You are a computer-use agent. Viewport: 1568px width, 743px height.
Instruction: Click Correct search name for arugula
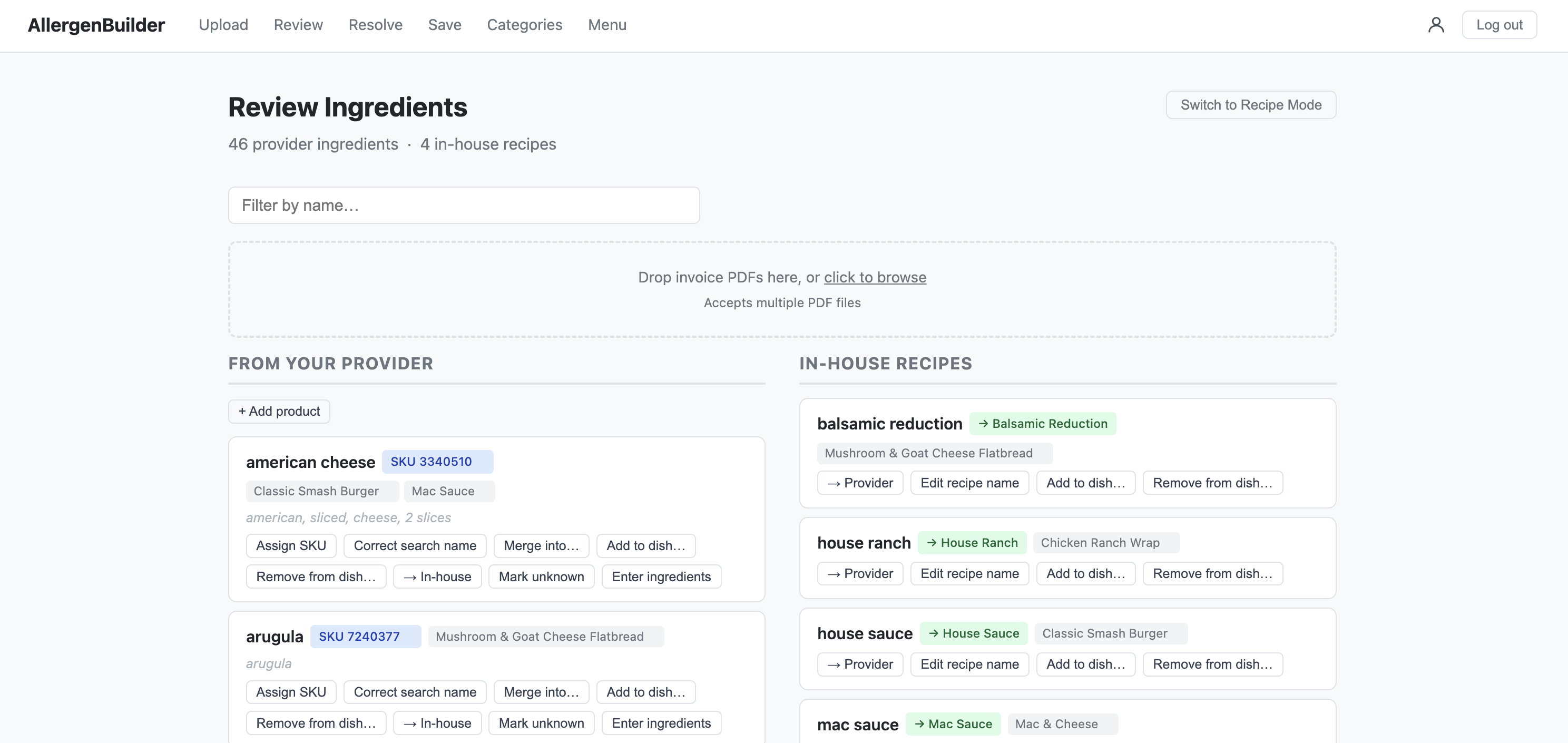(x=415, y=692)
